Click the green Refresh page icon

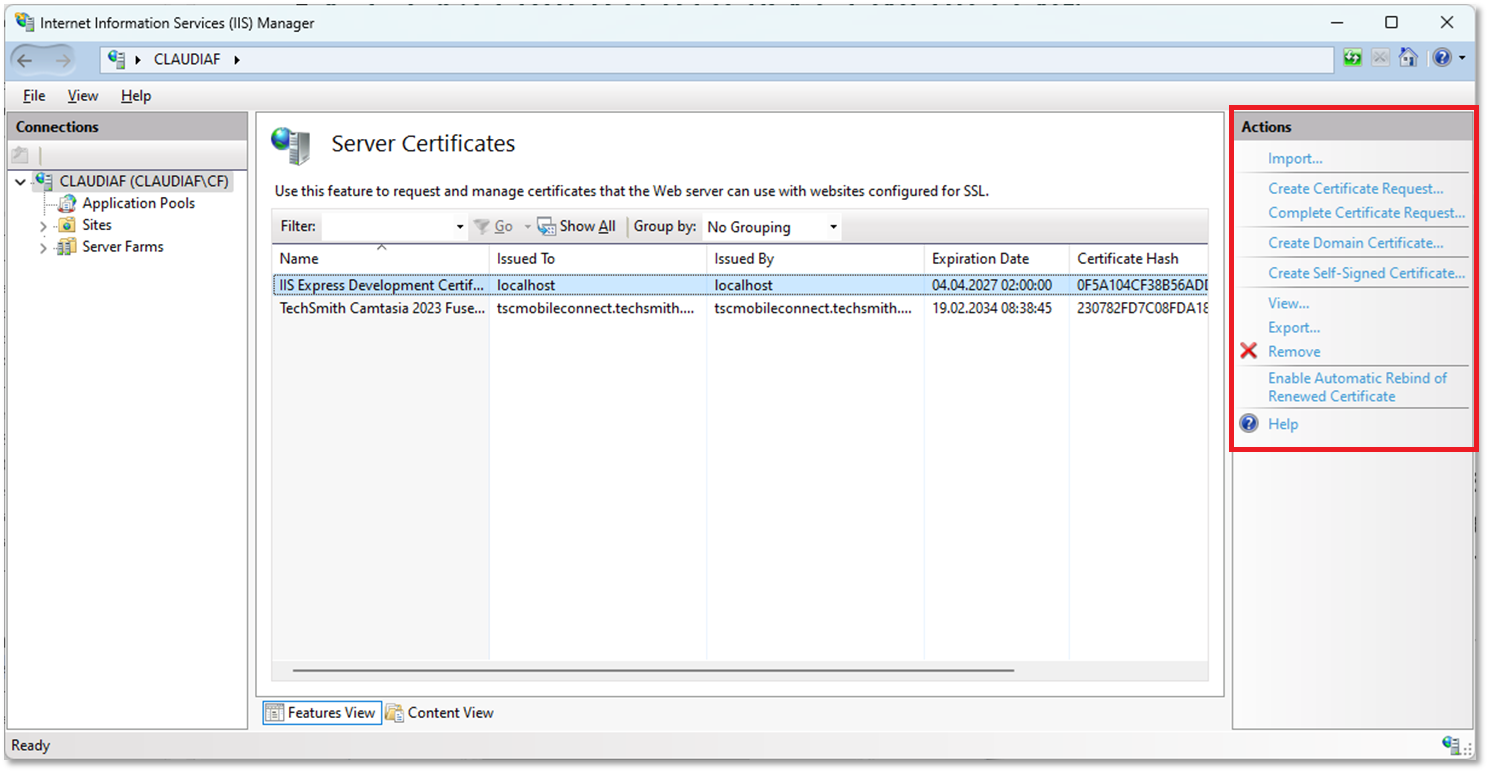click(x=1352, y=58)
